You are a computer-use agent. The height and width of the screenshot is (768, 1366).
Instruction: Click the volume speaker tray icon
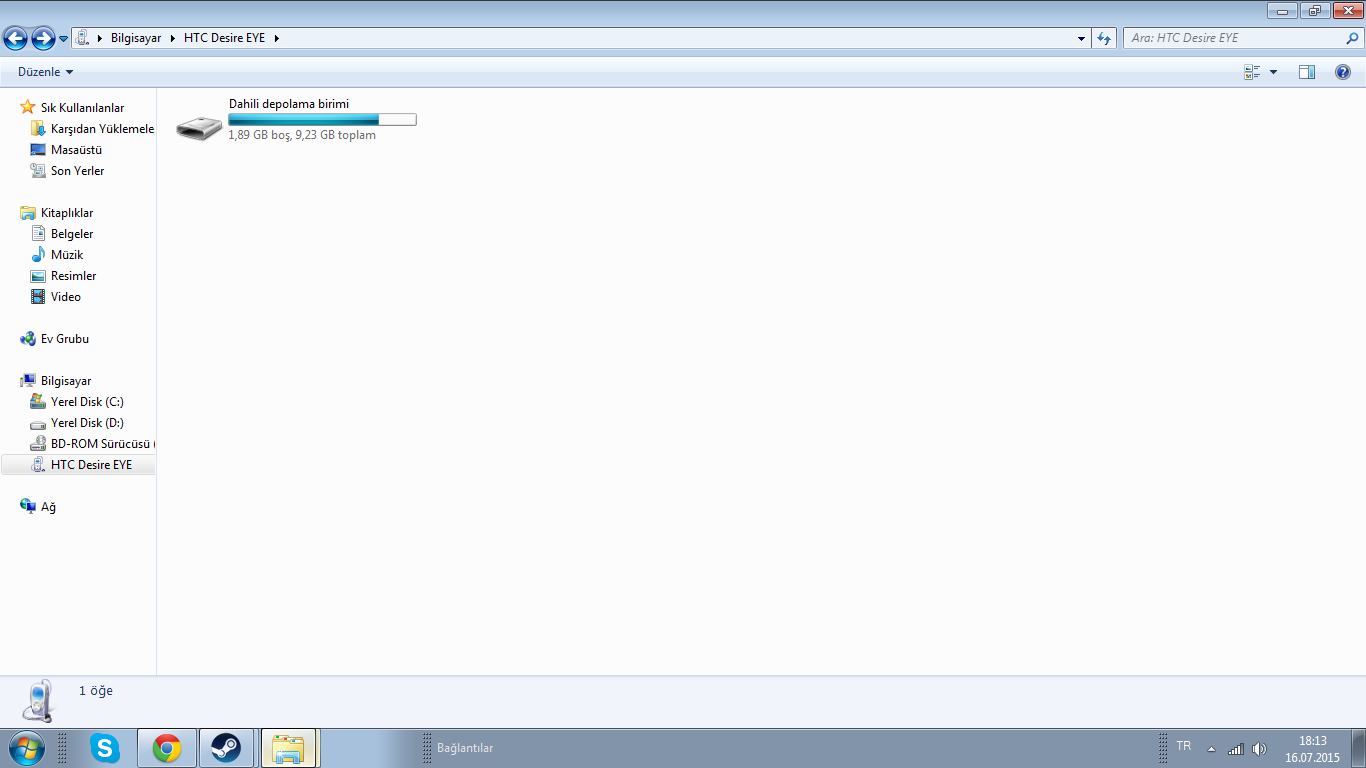point(1259,749)
